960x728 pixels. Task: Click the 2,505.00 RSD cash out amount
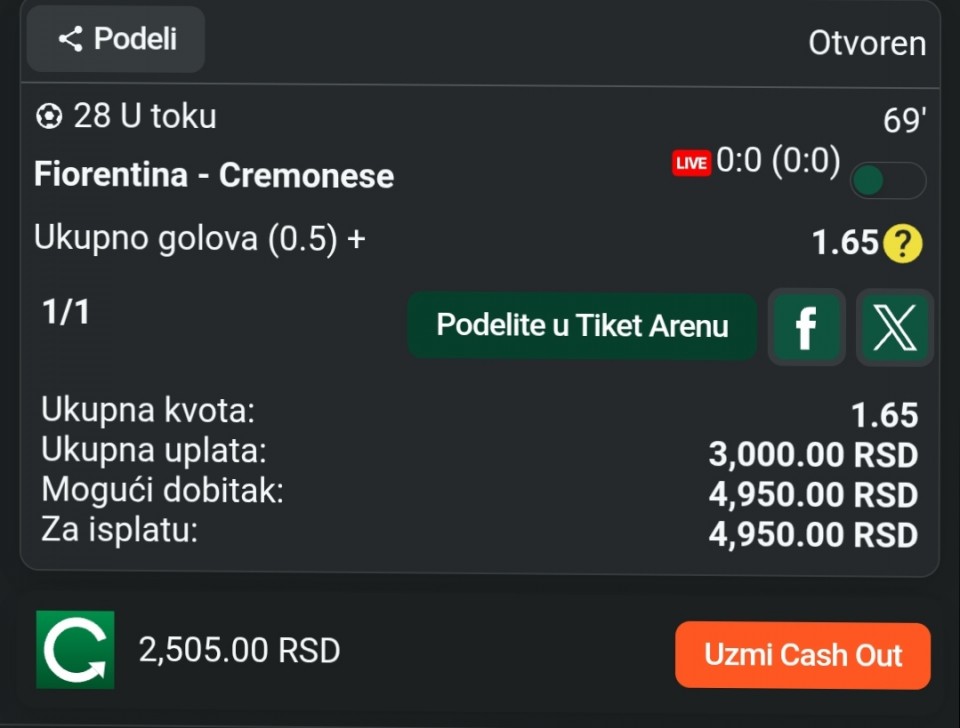pos(240,651)
